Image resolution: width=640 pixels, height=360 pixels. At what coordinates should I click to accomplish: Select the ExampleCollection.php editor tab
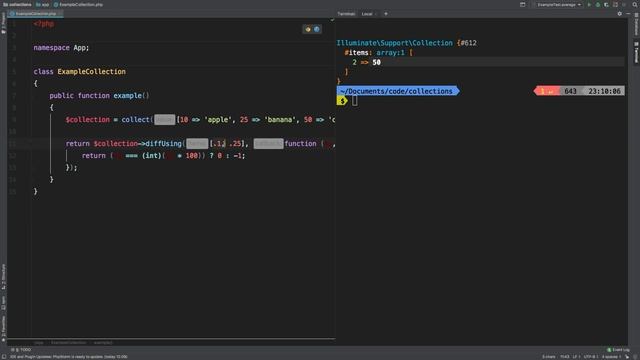click(35, 14)
